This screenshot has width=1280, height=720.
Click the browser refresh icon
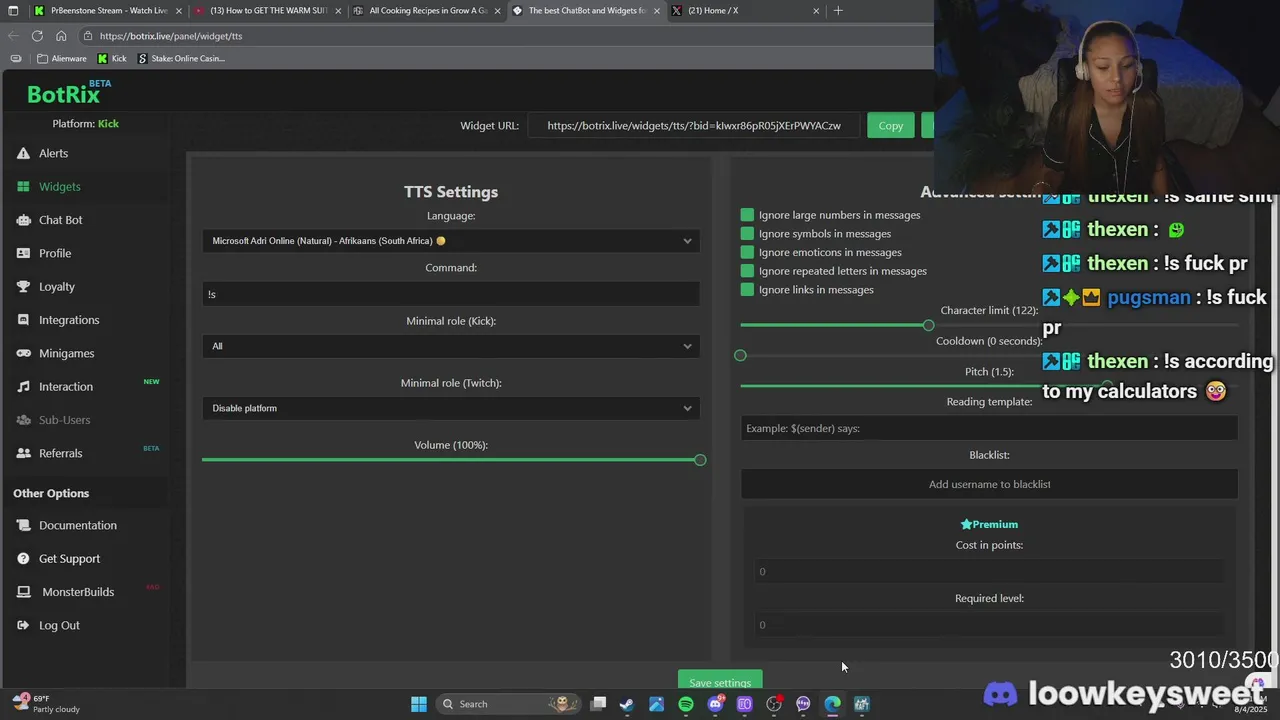tap(37, 36)
